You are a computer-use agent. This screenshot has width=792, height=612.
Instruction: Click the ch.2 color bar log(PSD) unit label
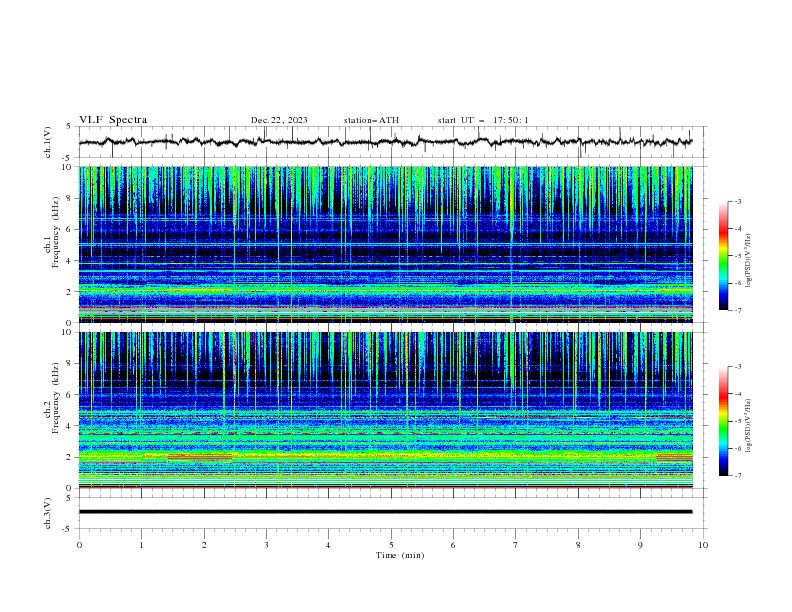748,425
